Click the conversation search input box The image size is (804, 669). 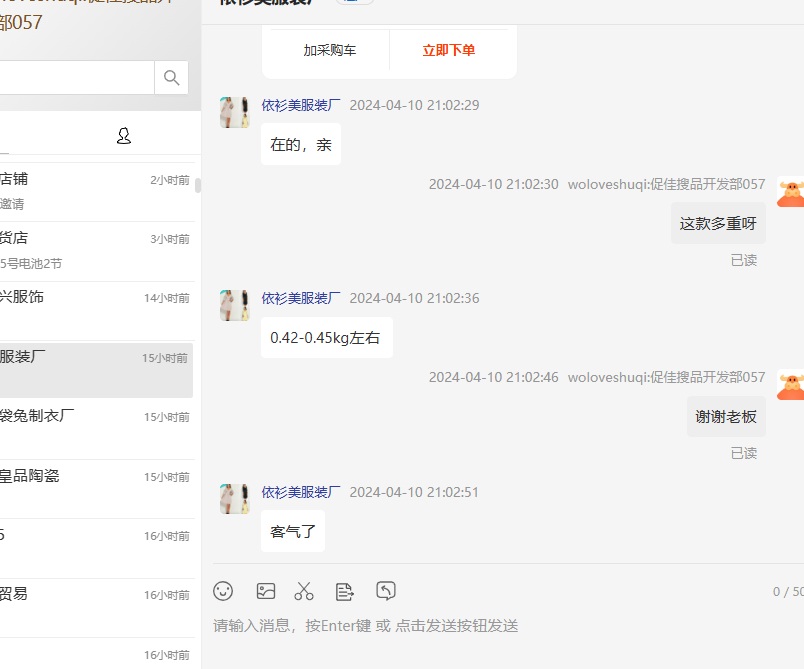[x=75, y=78]
